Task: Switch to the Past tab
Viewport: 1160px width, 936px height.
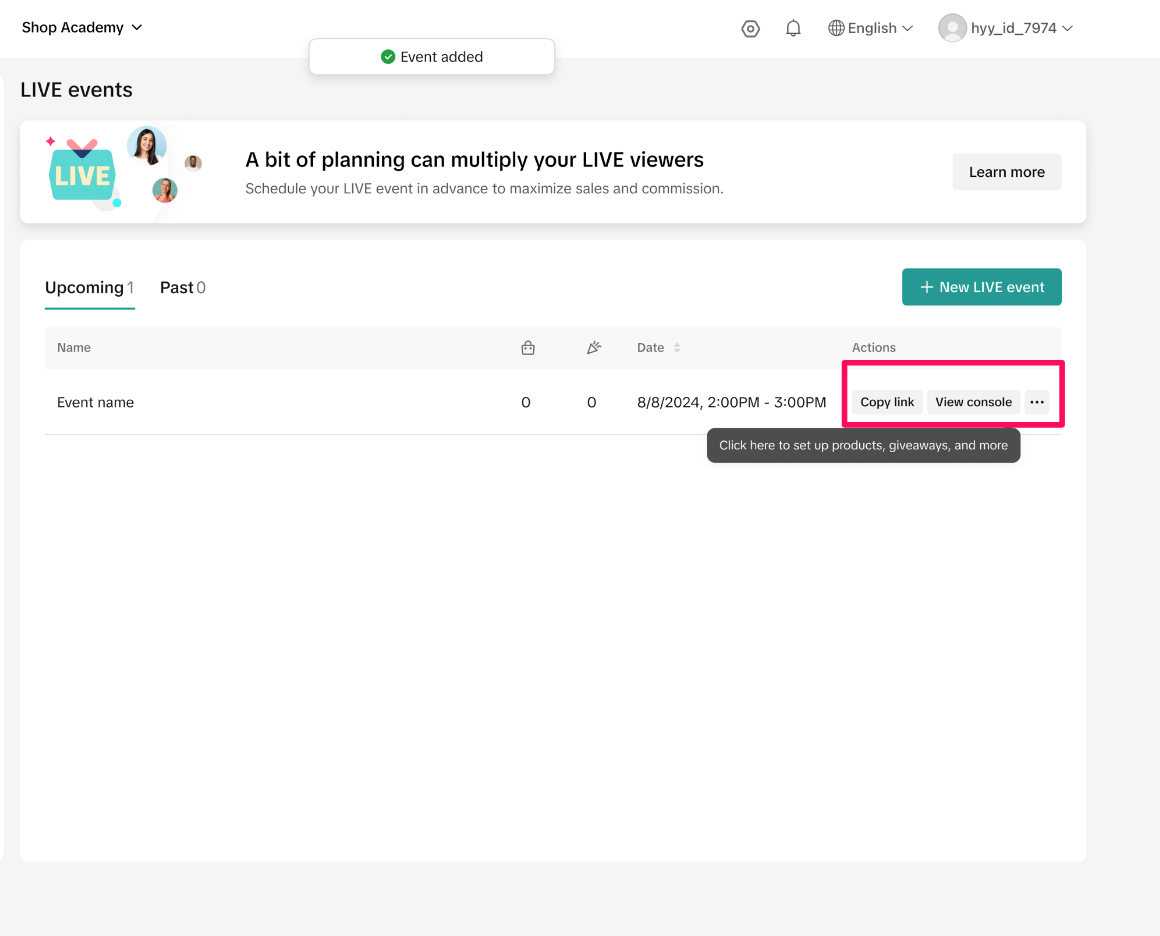Action: [182, 288]
